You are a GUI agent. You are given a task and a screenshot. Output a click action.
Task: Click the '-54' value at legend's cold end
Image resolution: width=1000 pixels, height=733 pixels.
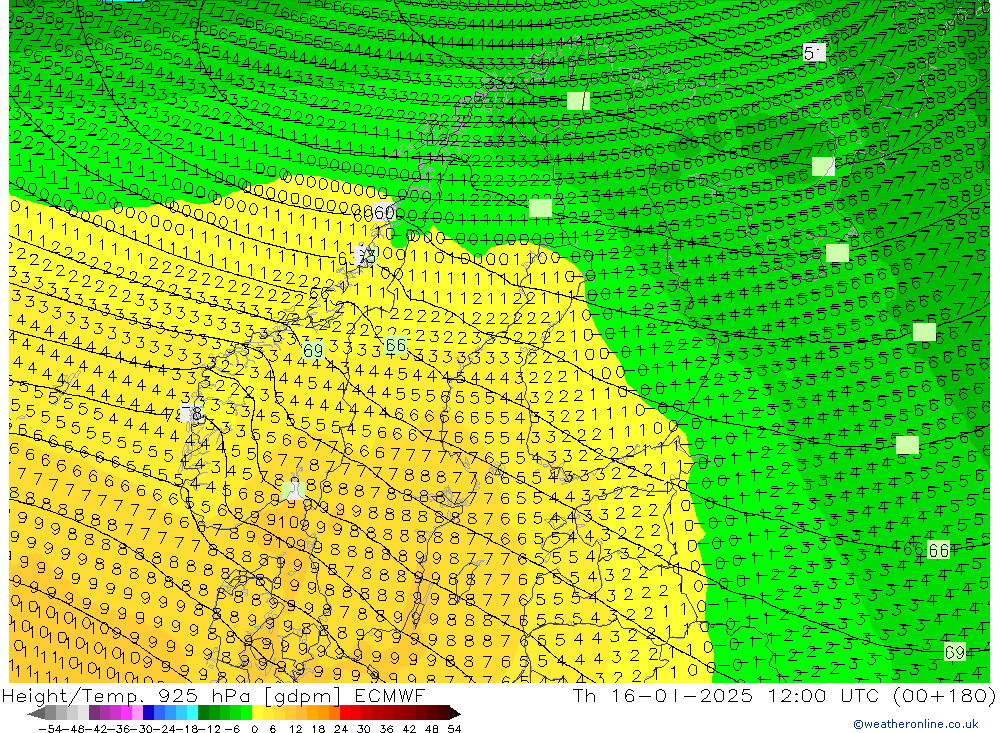[x=50, y=729]
